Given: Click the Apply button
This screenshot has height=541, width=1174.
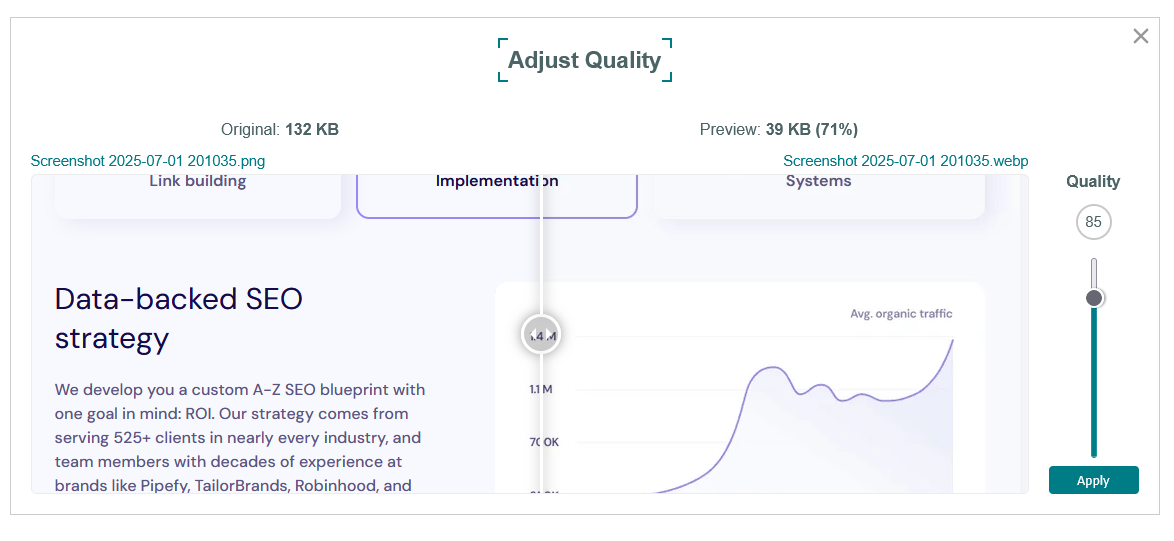Looking at the screenshot, I should (1093, 480).
